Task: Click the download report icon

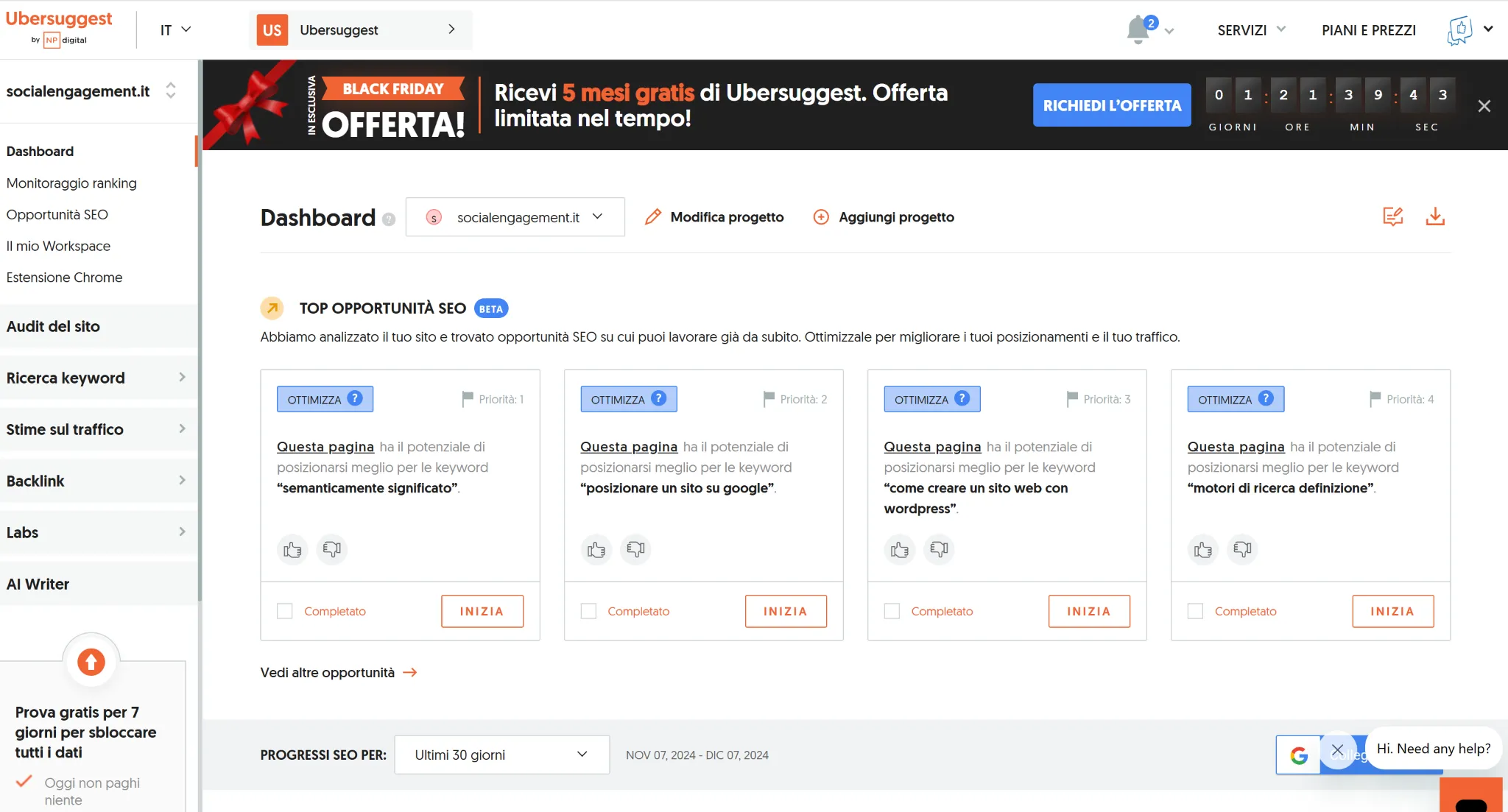Action: pos(1435,216)
